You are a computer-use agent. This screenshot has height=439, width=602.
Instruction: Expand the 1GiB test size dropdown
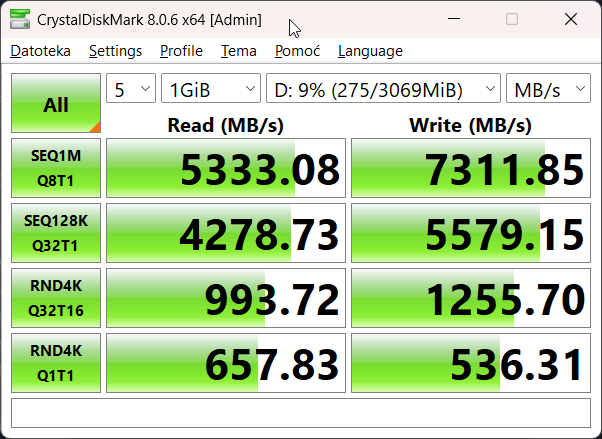pyautogui.click(x=211, y=88)
